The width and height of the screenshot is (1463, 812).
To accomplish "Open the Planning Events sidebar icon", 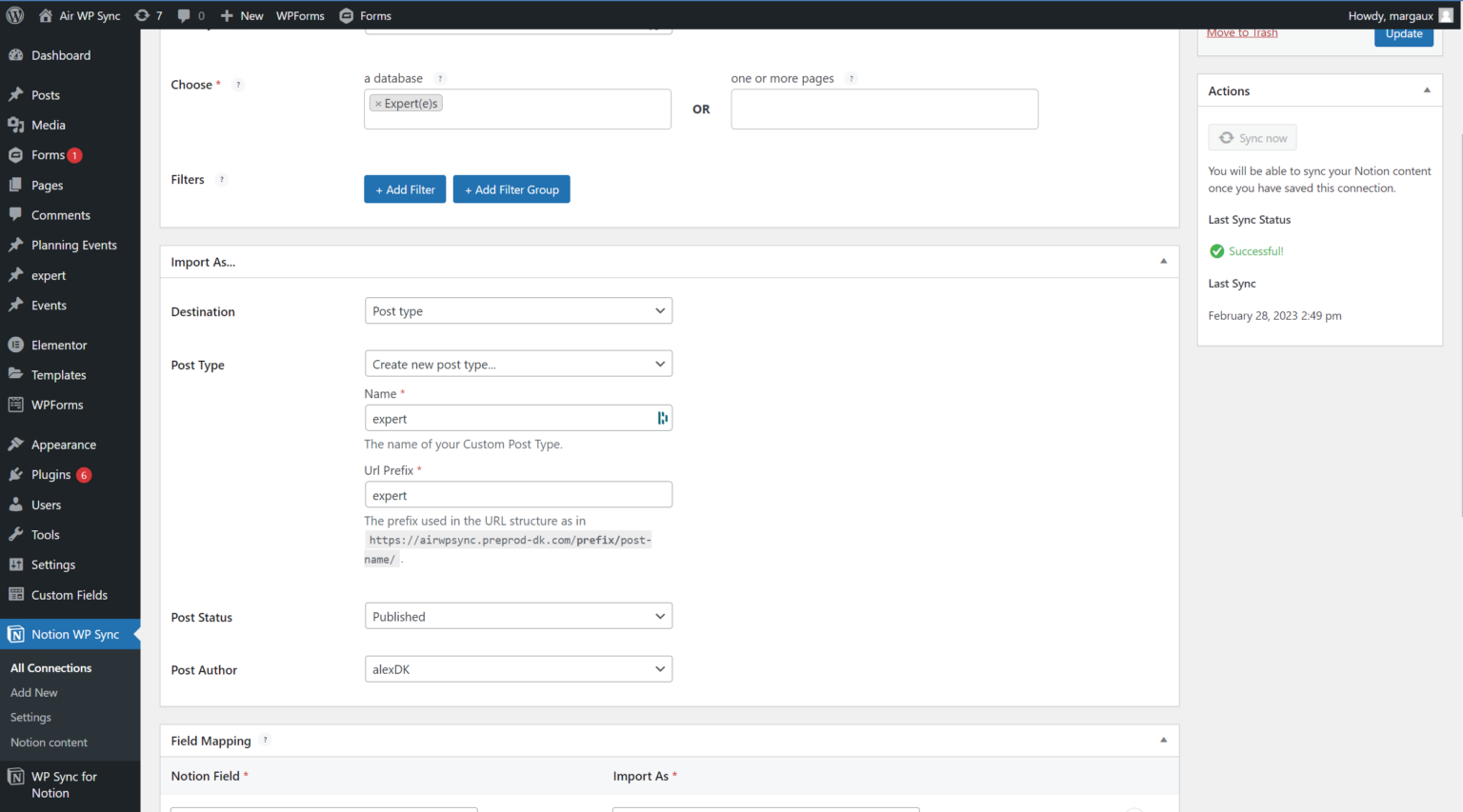I will click(x=16, y=245).
